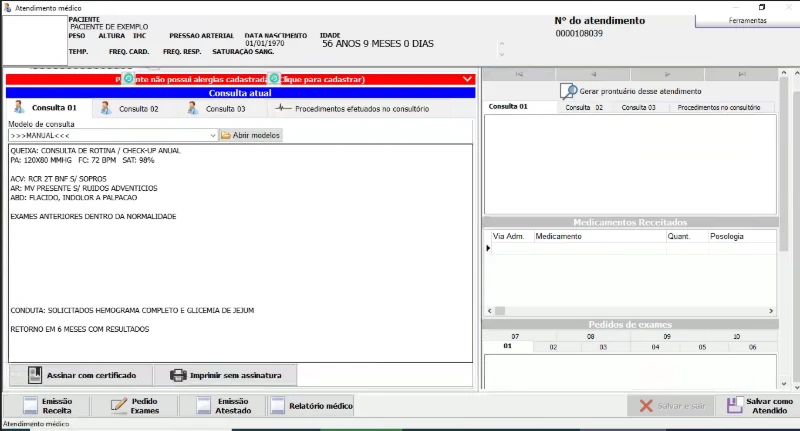The height and width of the screenshot is (431, 800).
Task: Open the Modelo de consulta dropdown
Action: [213, 136]
